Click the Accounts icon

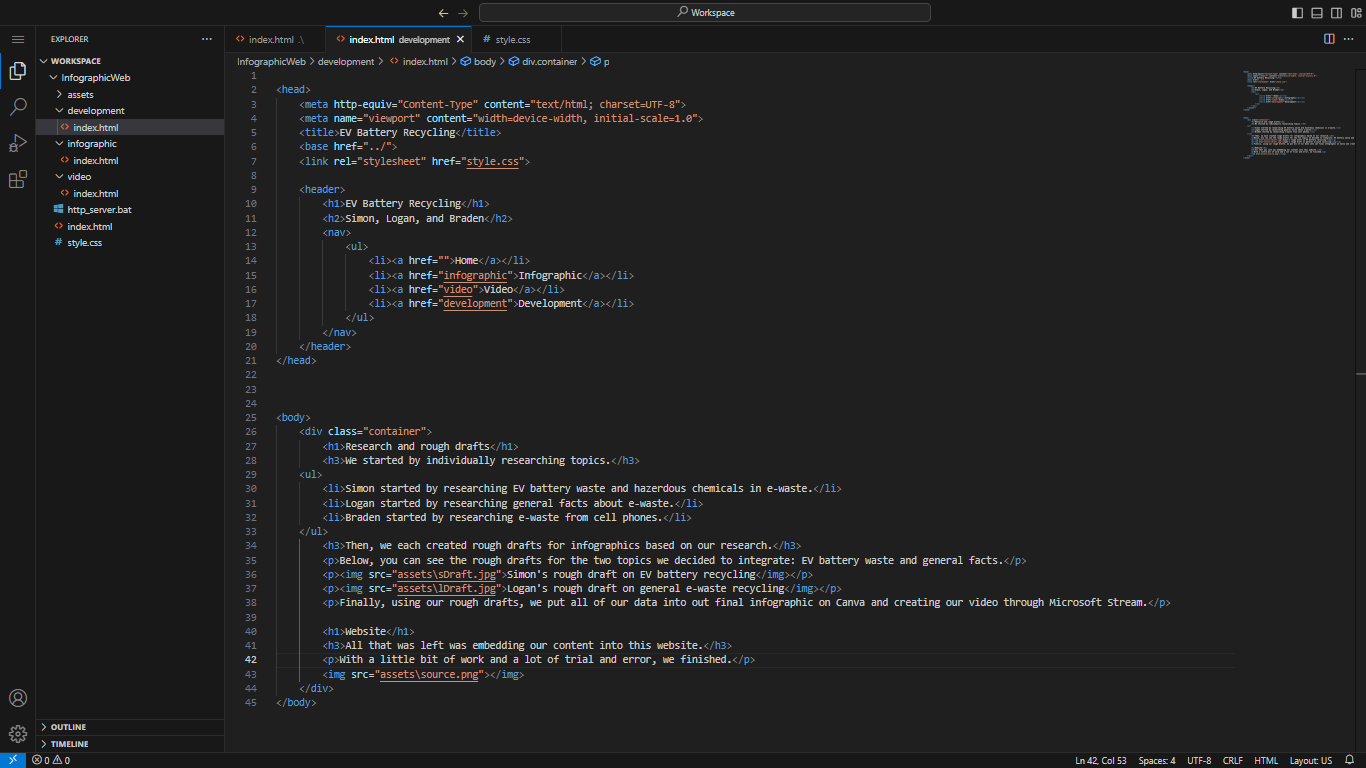pos(18,698)
